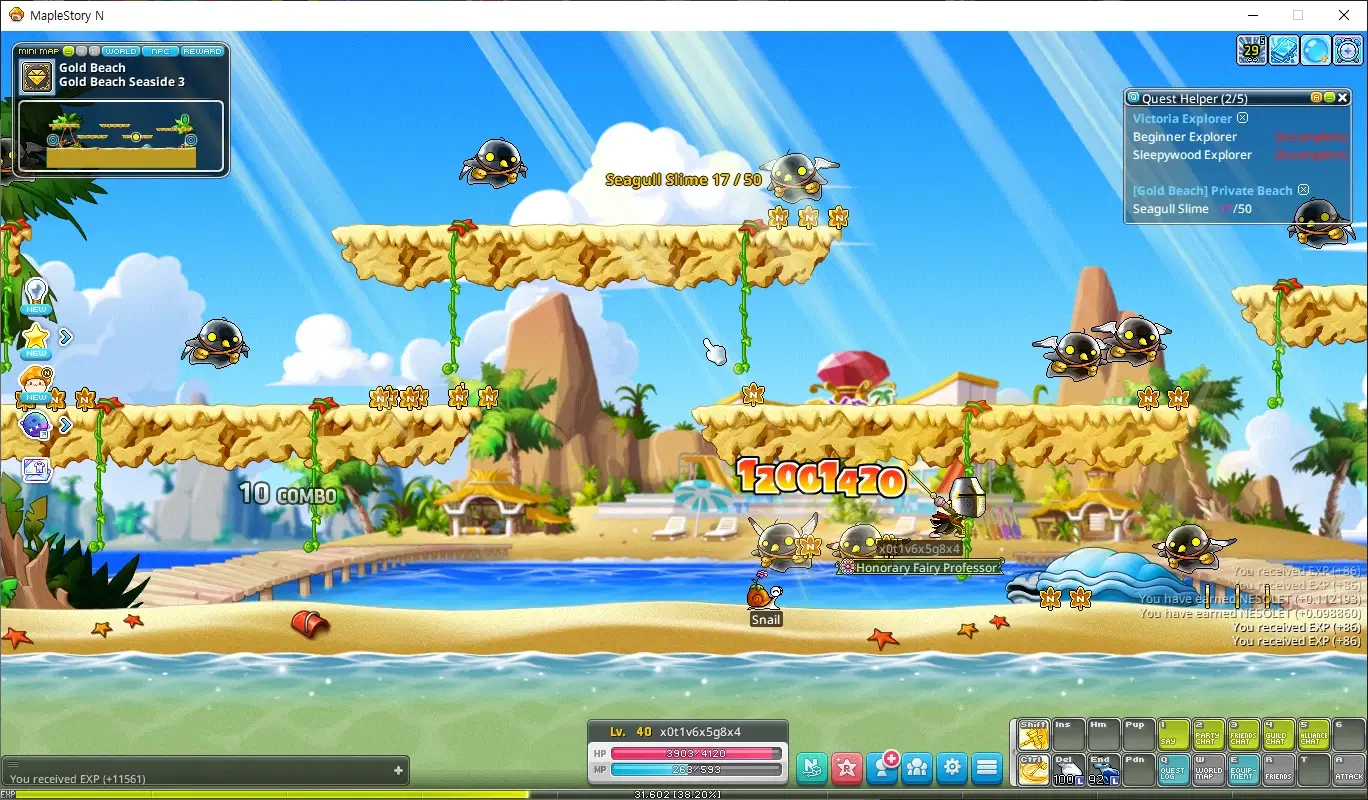Screen dimensions: 1368x800
Task: Minimize the mini map with green button
Action: pos(69,51)
